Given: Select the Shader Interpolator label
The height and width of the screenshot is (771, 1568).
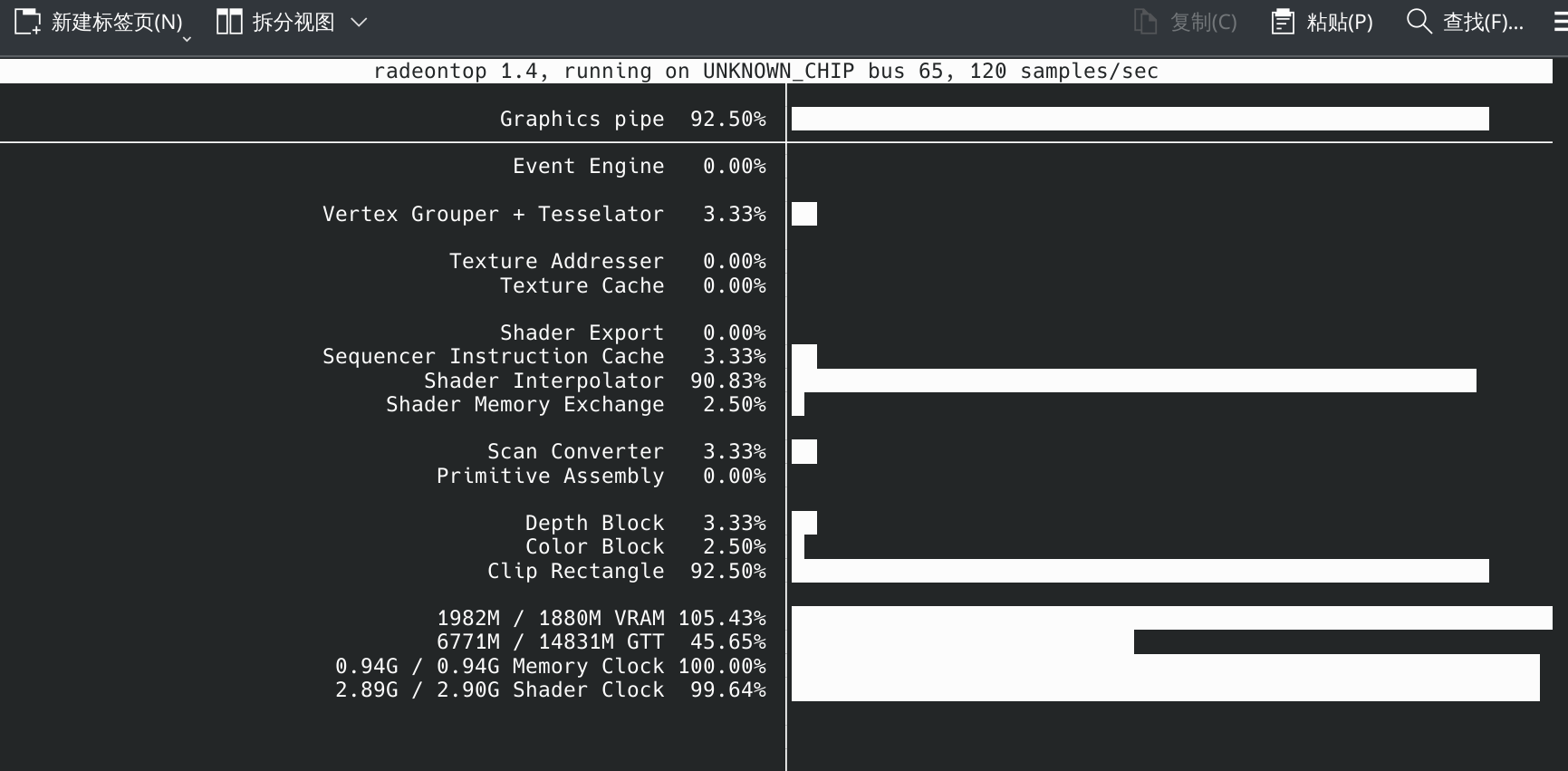Looking at the screenshot, I should coord(544,381).
